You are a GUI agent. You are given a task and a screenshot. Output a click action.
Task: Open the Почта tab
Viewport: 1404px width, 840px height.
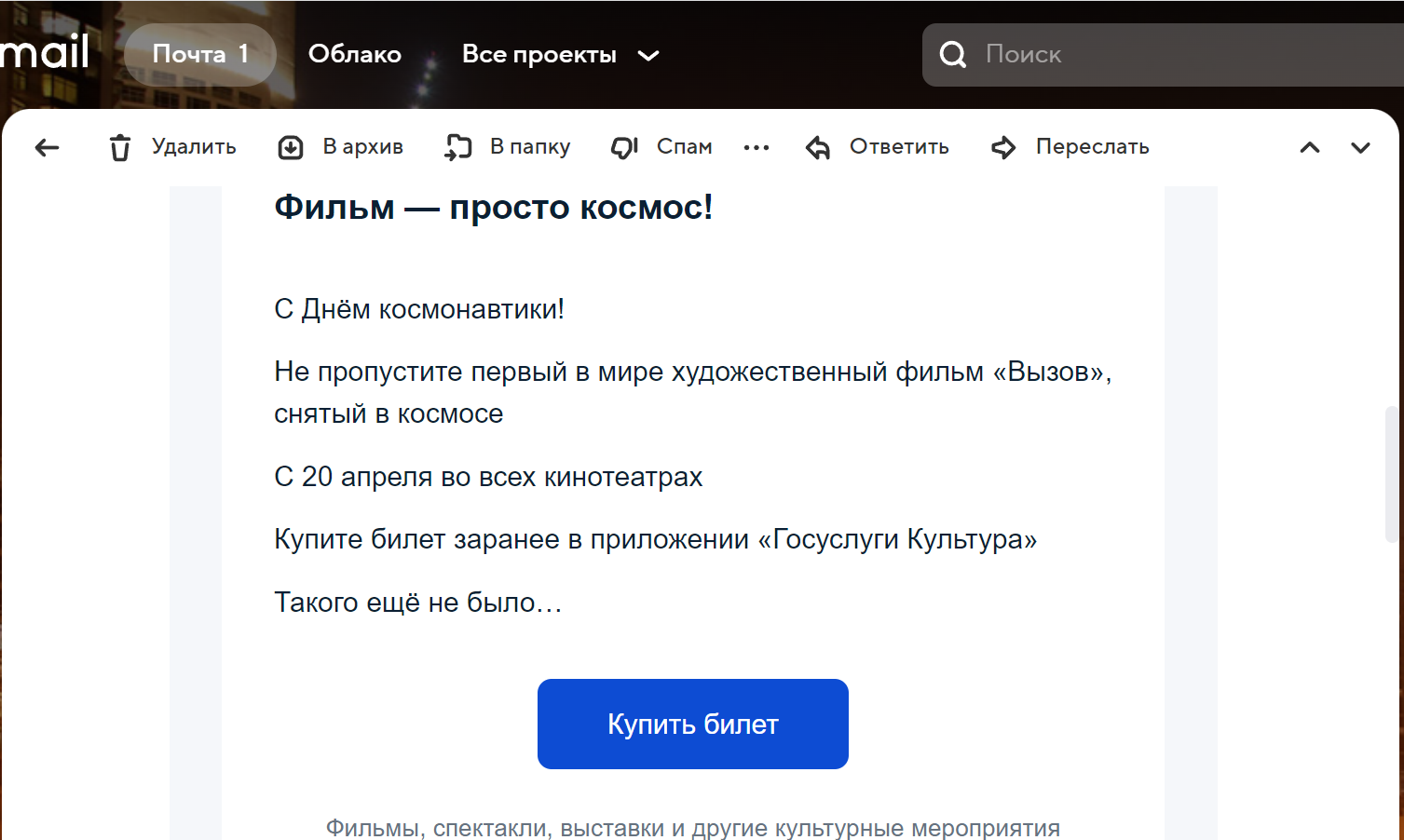[200, 54]
